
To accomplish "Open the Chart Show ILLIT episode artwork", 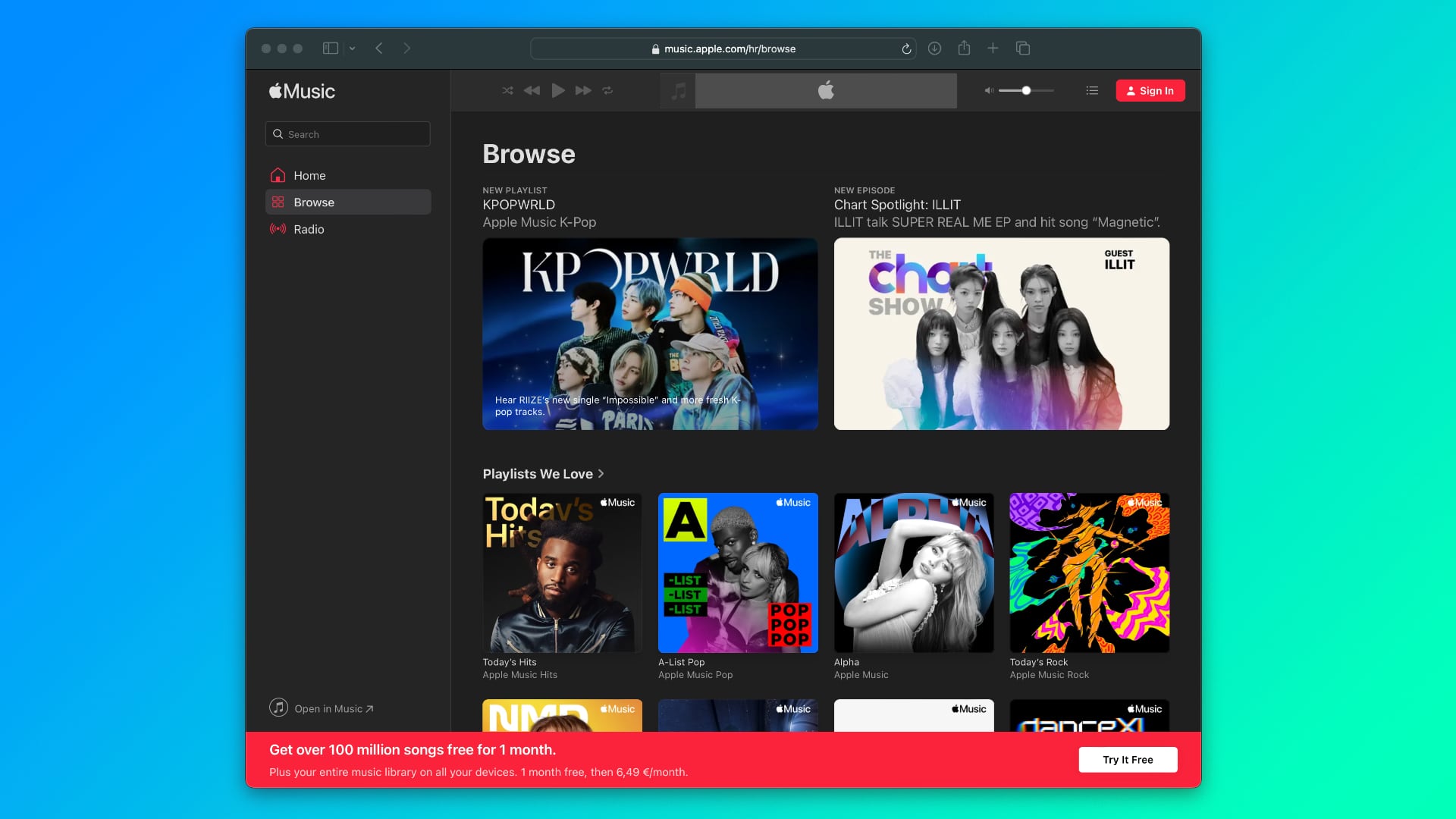I will 1002,334.
